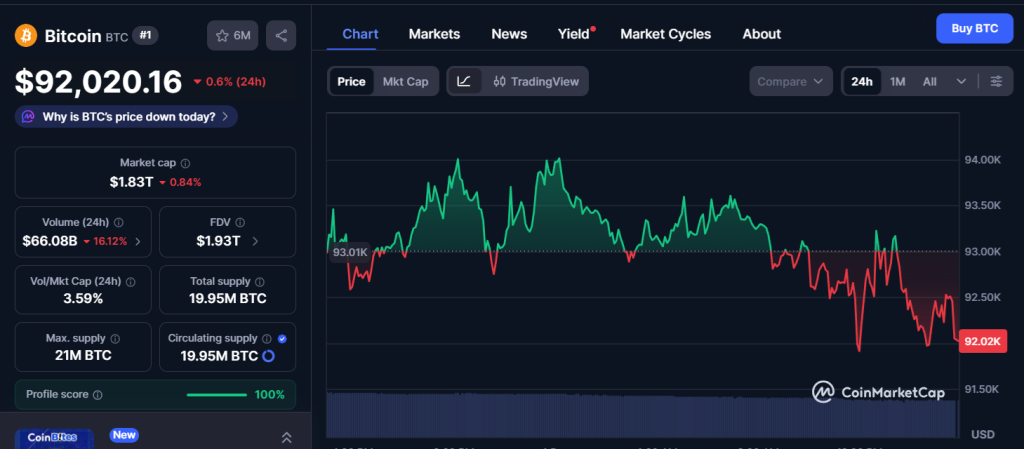Click the $66.08B volume value
The image size is (1024, 449).
[50, 241]
